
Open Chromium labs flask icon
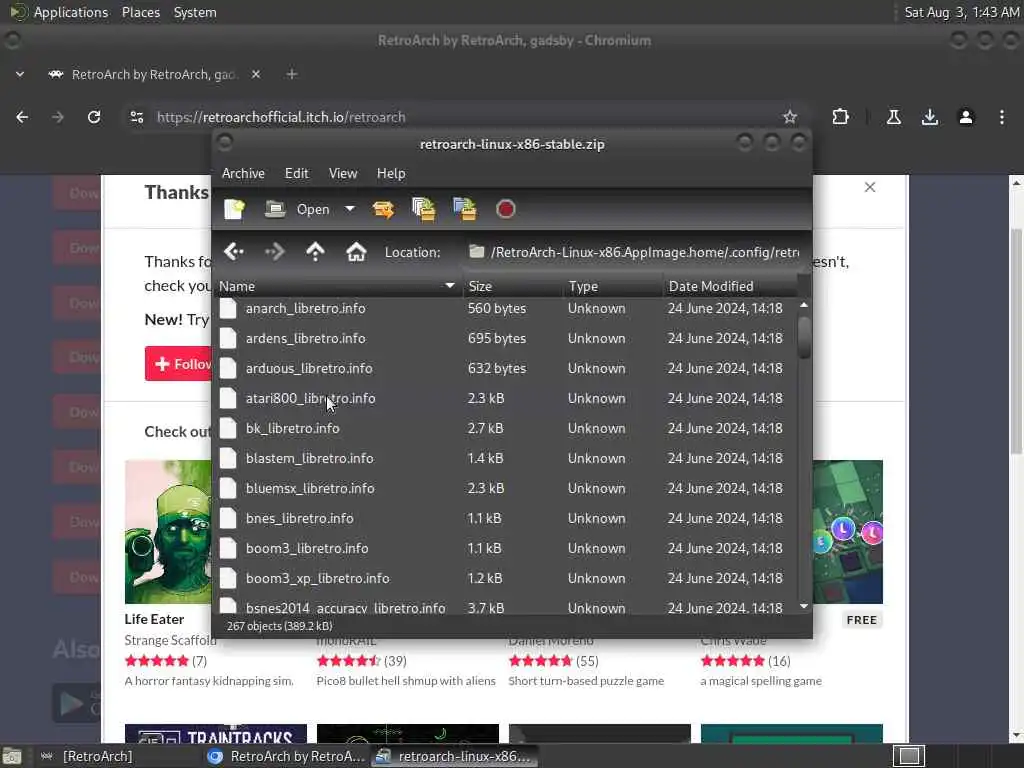893,117
